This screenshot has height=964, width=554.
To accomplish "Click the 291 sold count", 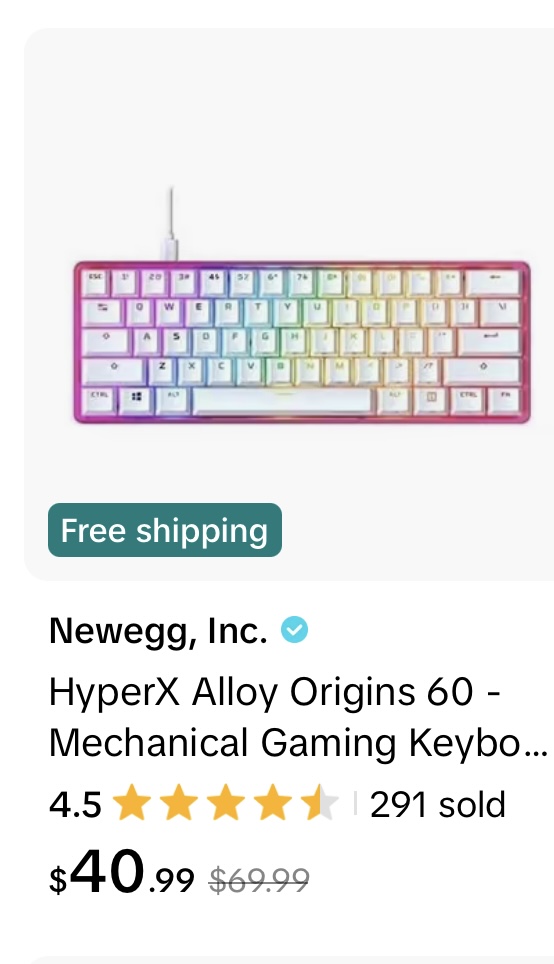I will (438, 804).
